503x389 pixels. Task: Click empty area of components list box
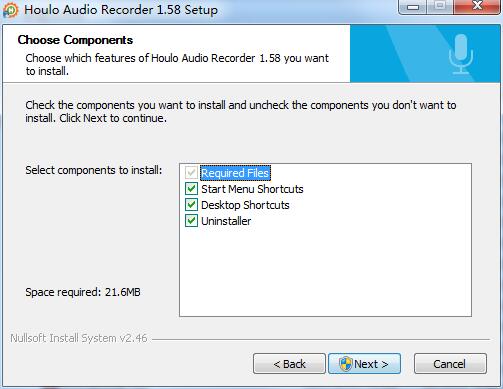click(x=325, y=270)
